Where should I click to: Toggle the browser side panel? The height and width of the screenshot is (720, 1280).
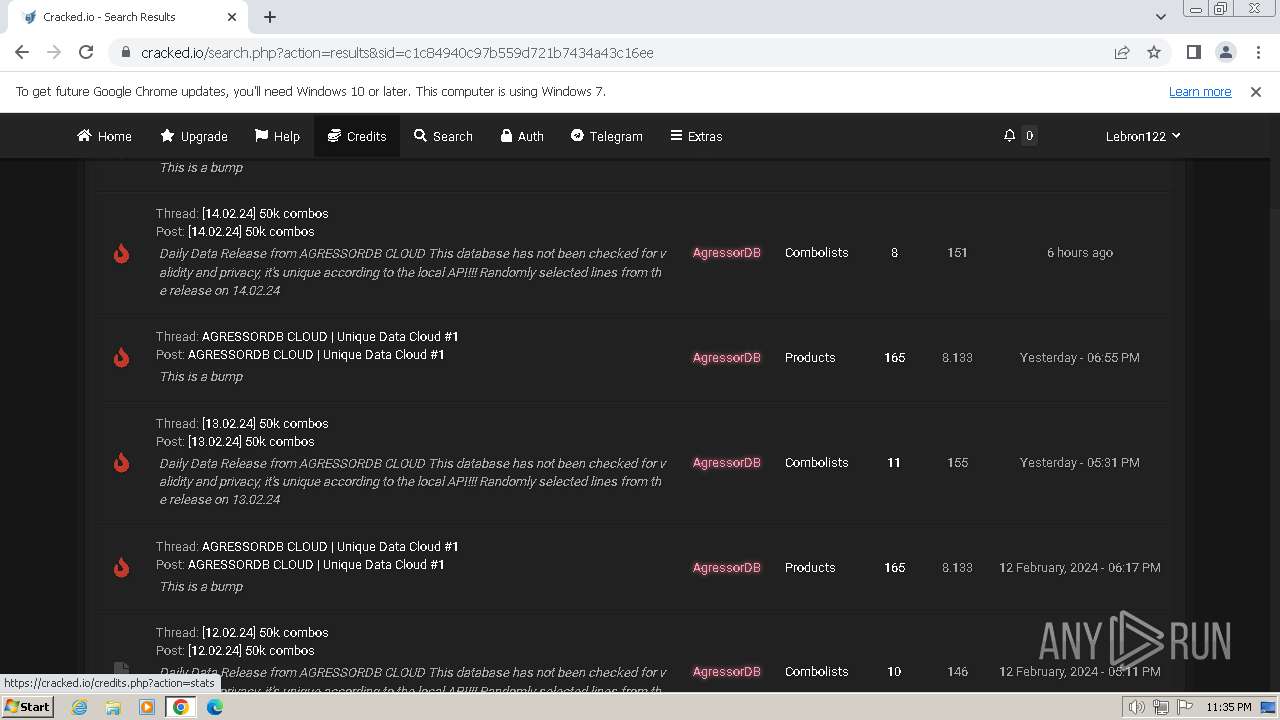point(1193,52)
